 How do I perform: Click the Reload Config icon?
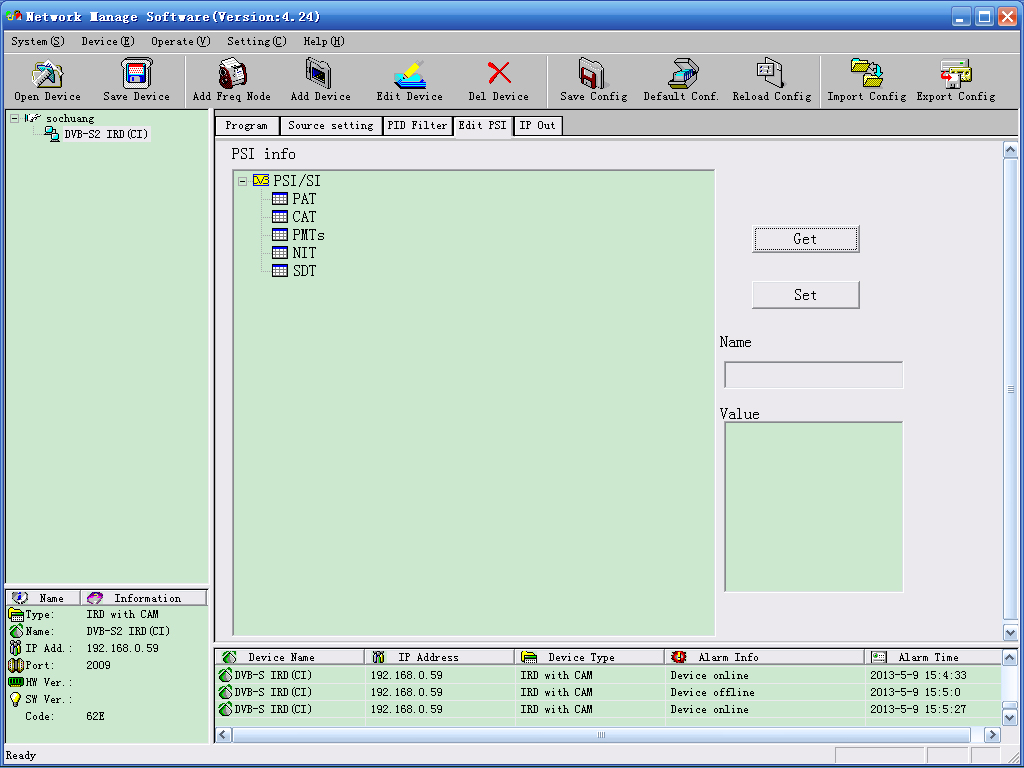pyautogui.click(x=771, y=73)
